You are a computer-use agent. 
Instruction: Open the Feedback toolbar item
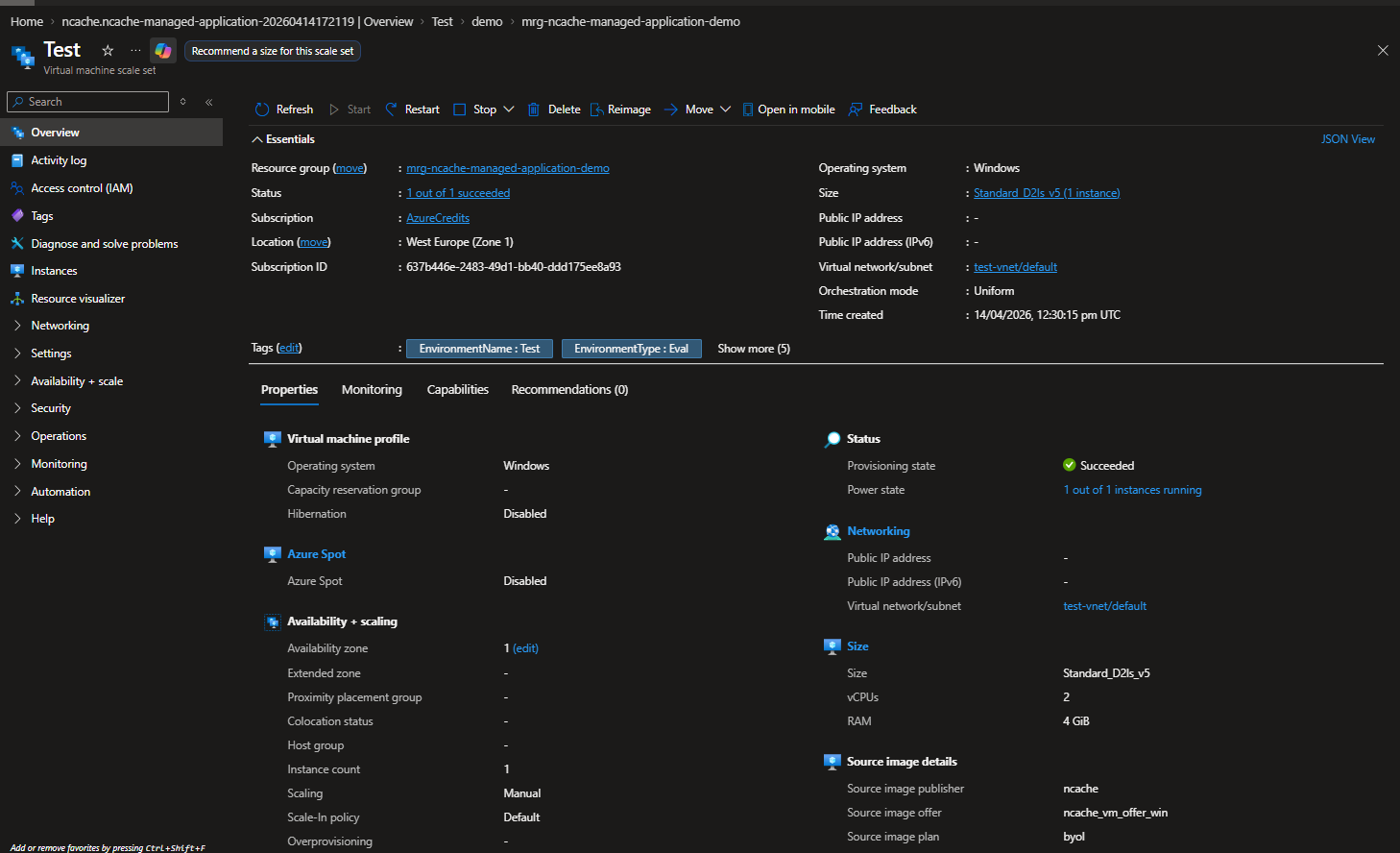tap(882, 110)
